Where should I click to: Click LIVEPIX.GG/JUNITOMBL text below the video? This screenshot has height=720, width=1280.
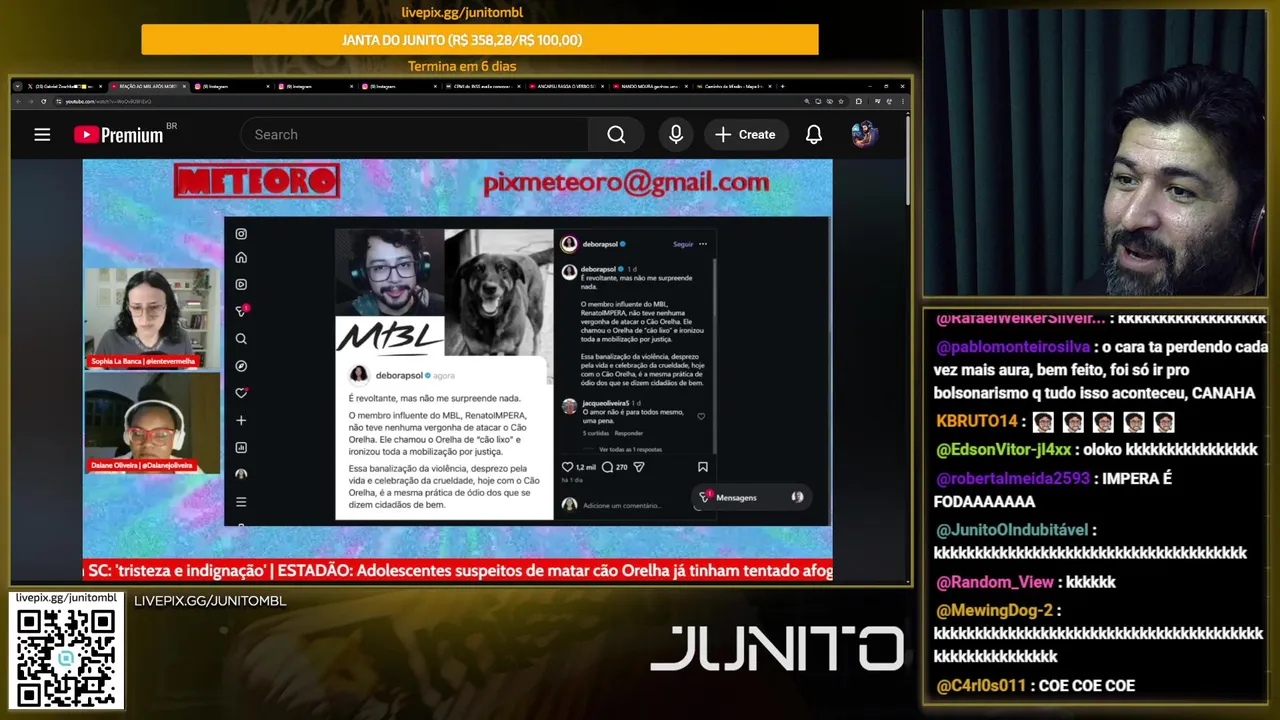pyautogui.click(x=210, y=601)
